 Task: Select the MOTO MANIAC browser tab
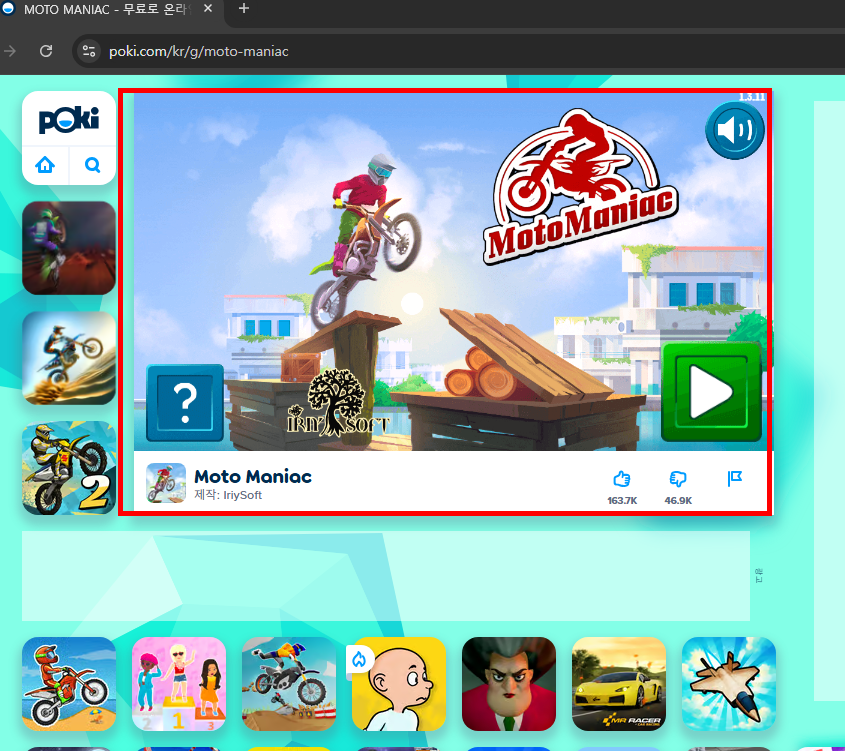(x=107, y=9)
